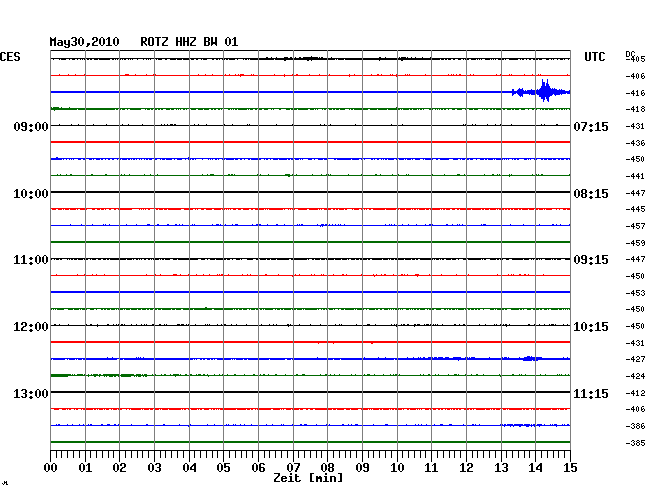Click the 07:15 UTC time label
650x494 pixels.
591,126
